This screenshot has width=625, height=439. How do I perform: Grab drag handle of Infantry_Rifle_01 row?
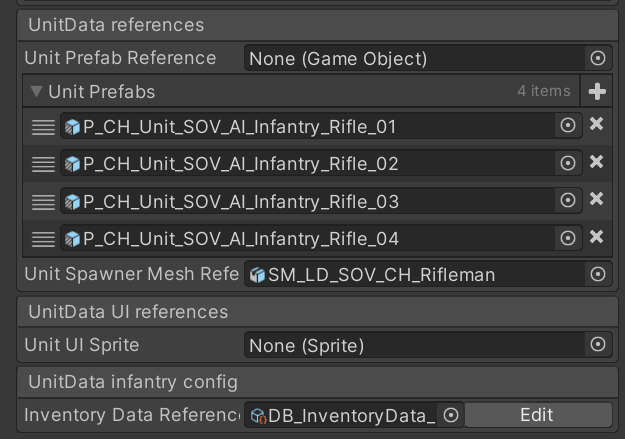point(43,127)
